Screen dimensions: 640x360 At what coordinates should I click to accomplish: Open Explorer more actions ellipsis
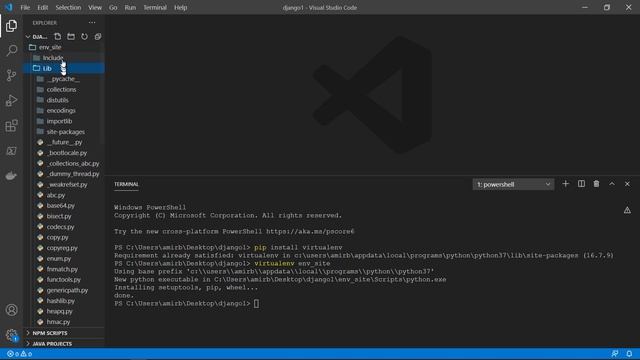pyautogui.click(x=92, y=23)
